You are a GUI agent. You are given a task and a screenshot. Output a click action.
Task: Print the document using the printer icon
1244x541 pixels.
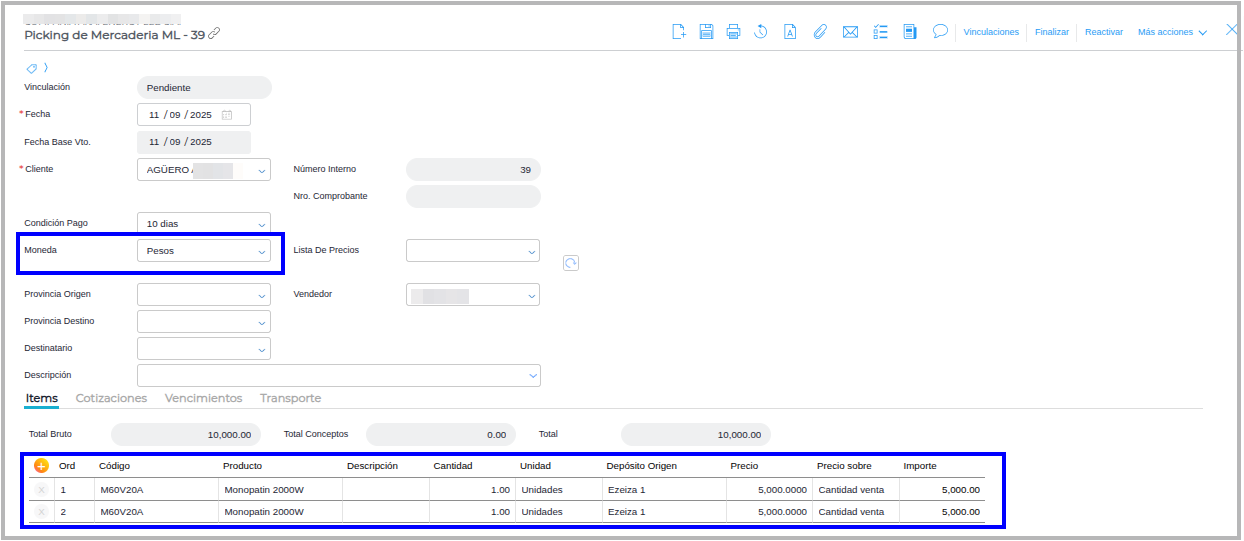click(733, 32)
